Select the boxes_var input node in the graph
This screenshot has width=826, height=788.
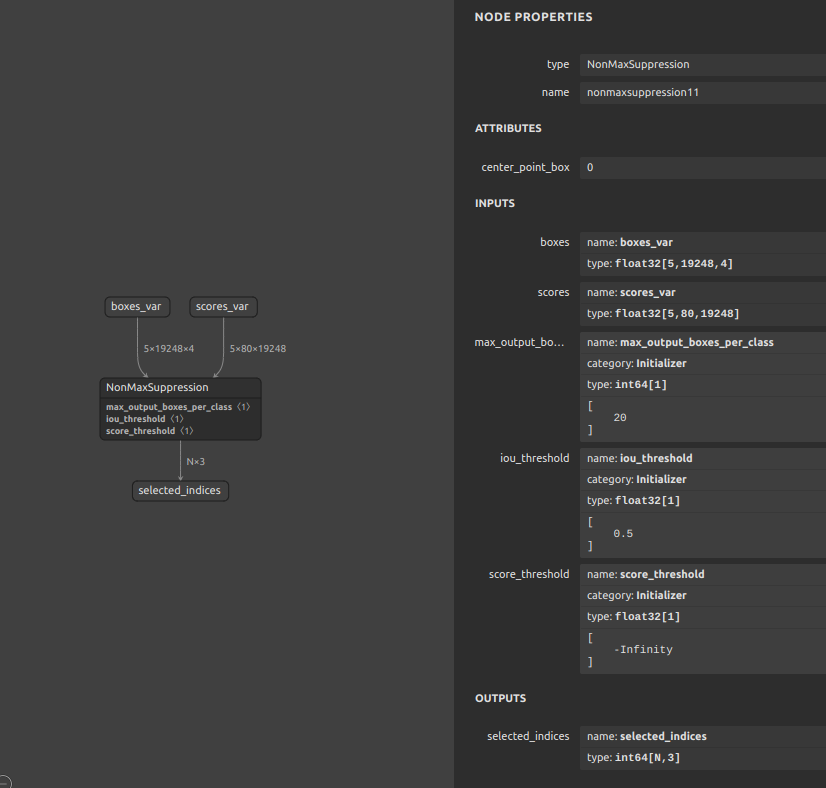(x=137, y=307)
